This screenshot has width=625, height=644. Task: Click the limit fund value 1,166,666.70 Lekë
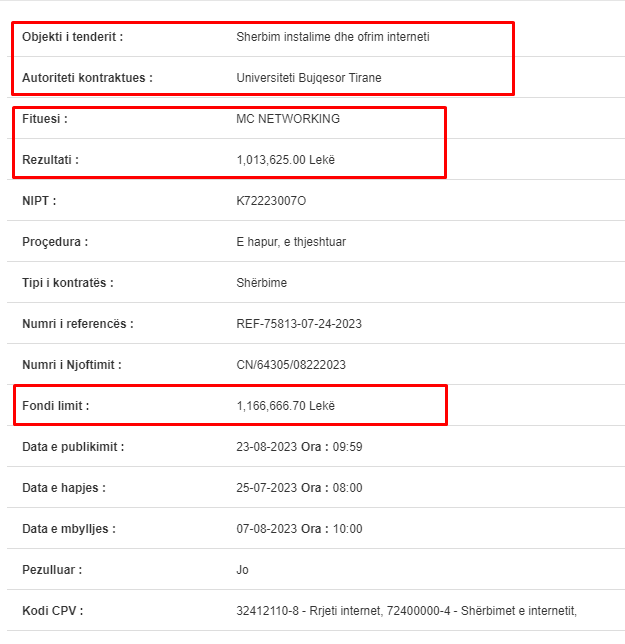[x=285, y=406]
